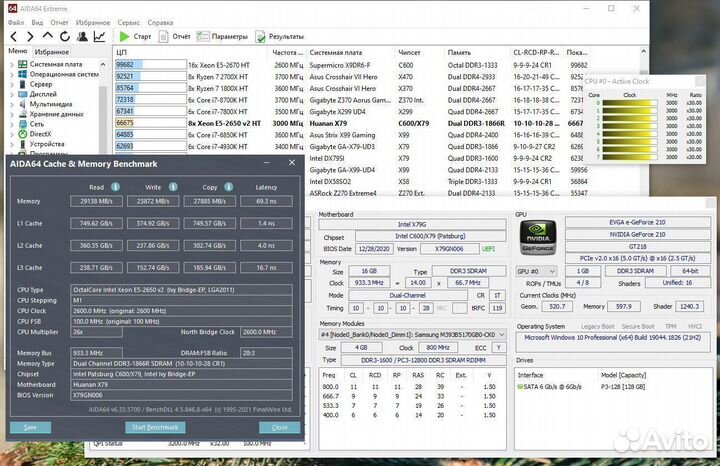Click the user silhouette toolbar icon
This screenshot has width=720, height=466.
[82, 36]
